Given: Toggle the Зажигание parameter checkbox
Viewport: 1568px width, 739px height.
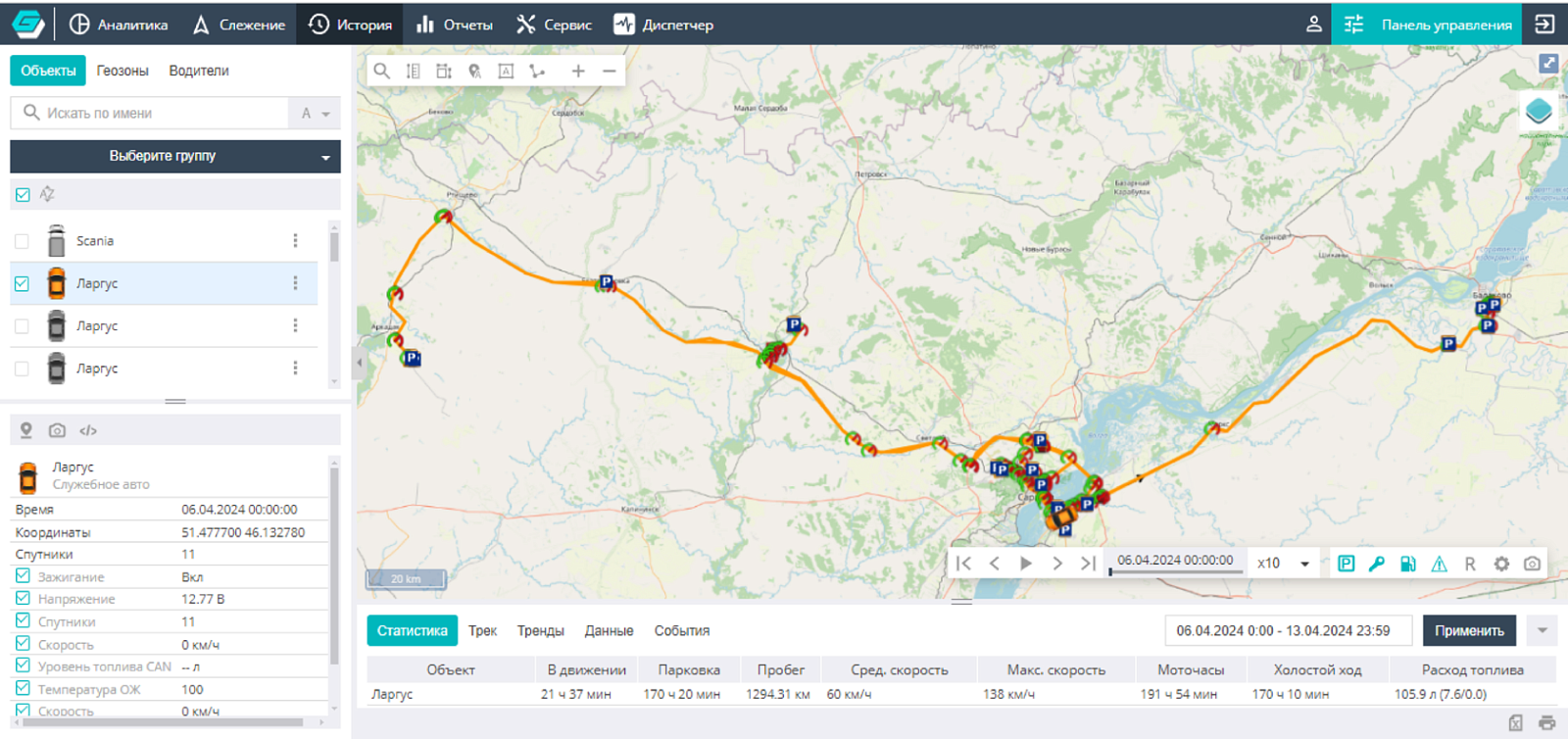Looking at the screenshot, I should coord(23,576).
